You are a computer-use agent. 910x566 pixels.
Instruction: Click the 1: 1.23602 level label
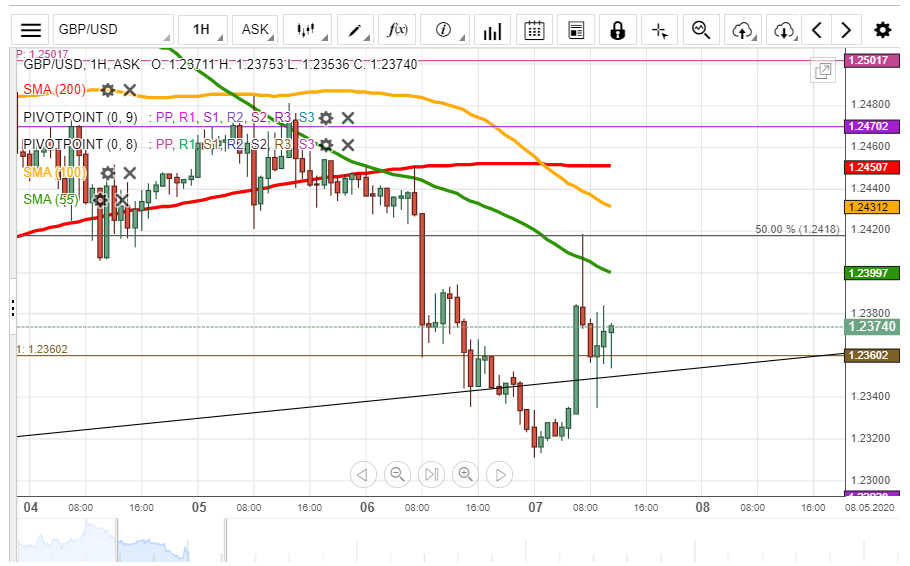(42, 349)
